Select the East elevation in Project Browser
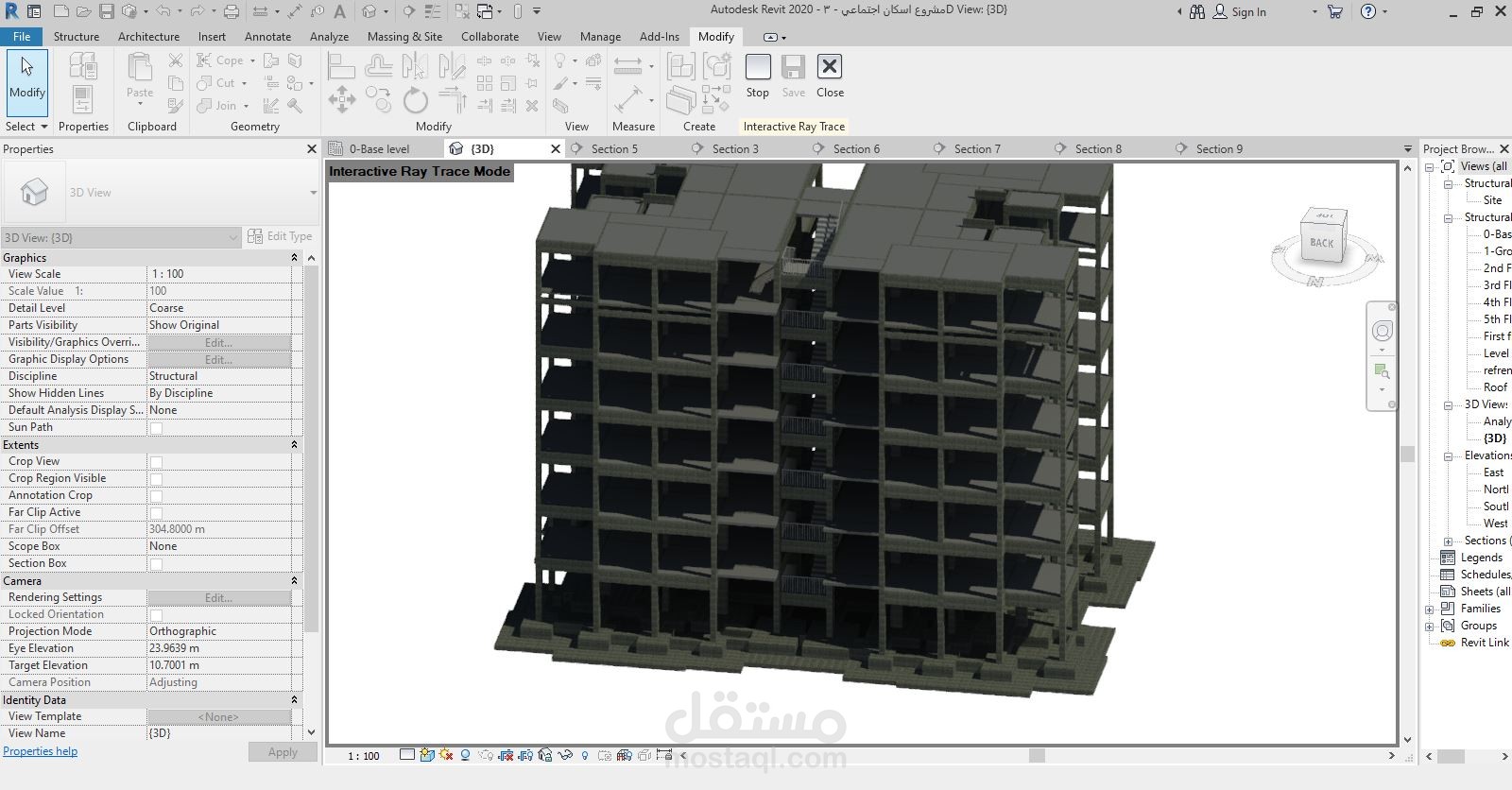Image resolution: width=1512 pixels, height=790 pixels. (x=1493, y=472)
